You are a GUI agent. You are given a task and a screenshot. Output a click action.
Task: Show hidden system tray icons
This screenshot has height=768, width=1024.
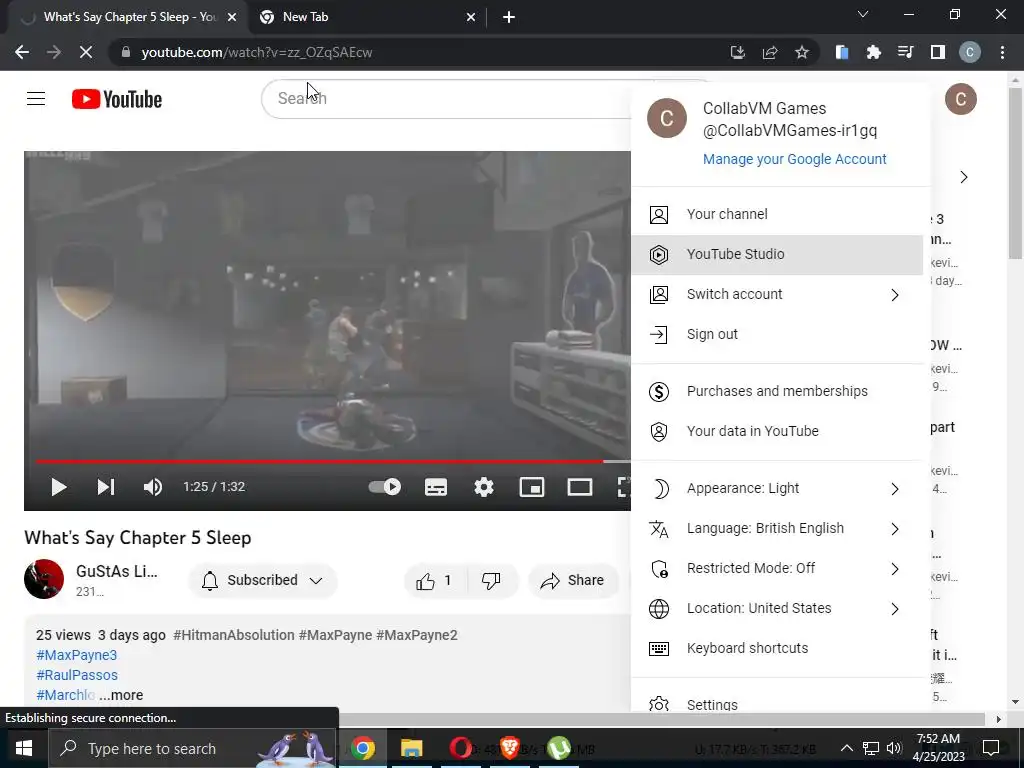tap(846, 748)
